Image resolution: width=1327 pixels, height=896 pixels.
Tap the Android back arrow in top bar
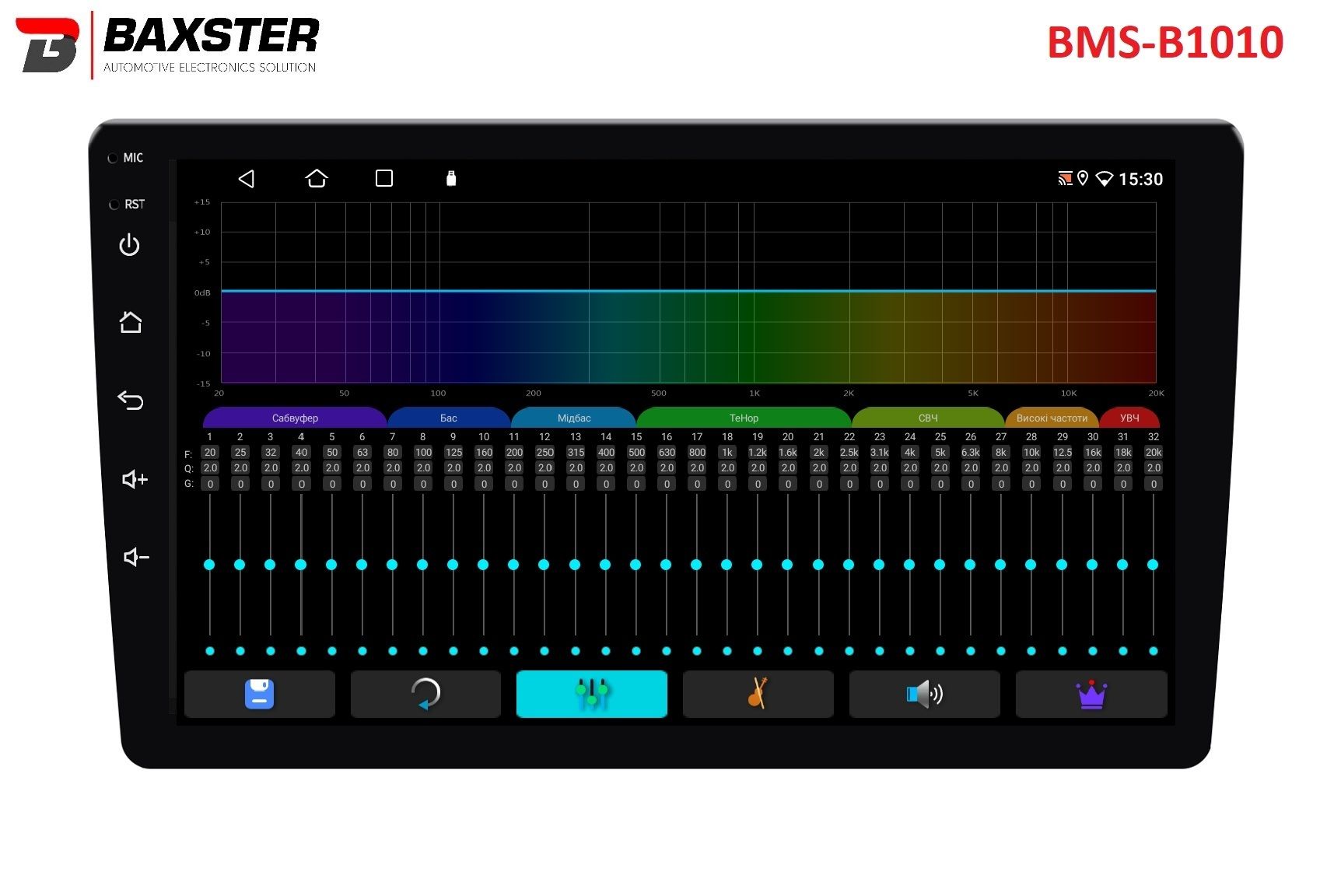247,179
